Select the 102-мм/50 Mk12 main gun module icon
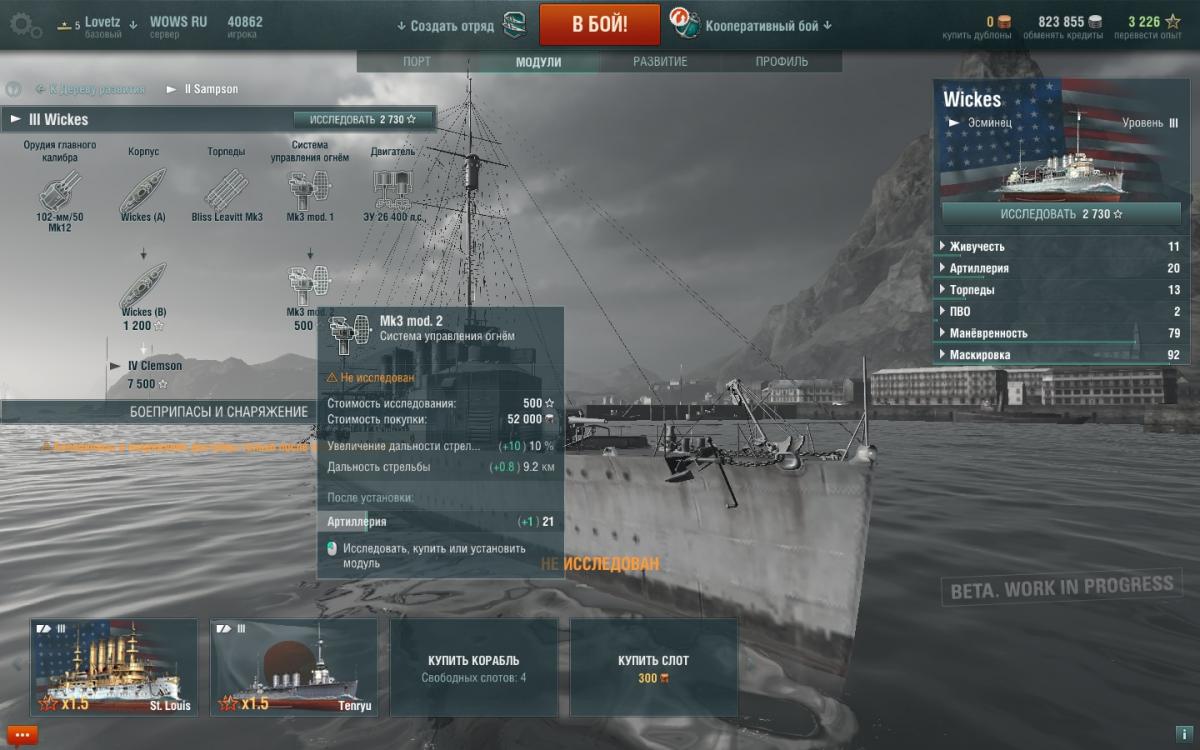Viewport: 1200px width, 750px height. [x=59, y=189]
